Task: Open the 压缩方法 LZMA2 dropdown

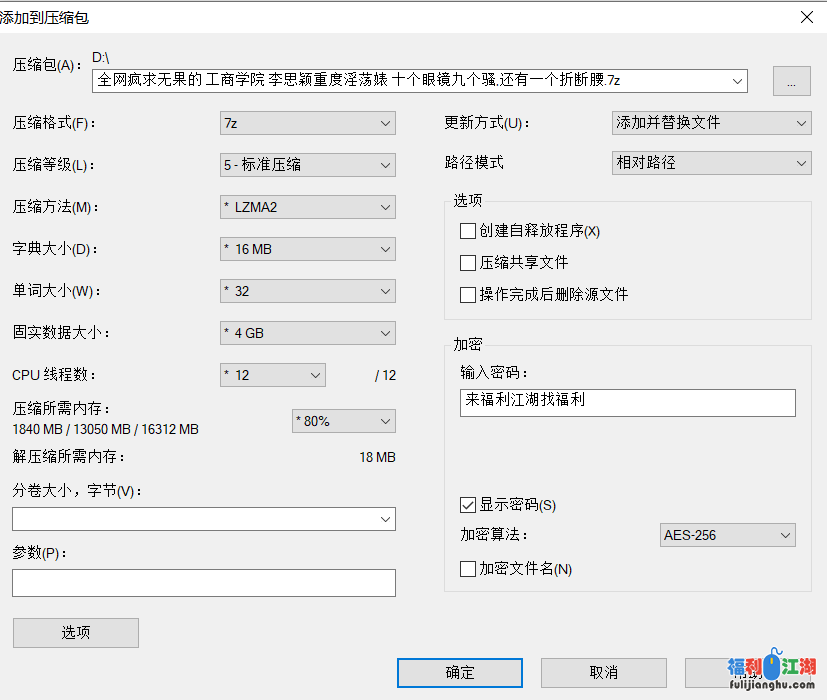Action: 307,207
